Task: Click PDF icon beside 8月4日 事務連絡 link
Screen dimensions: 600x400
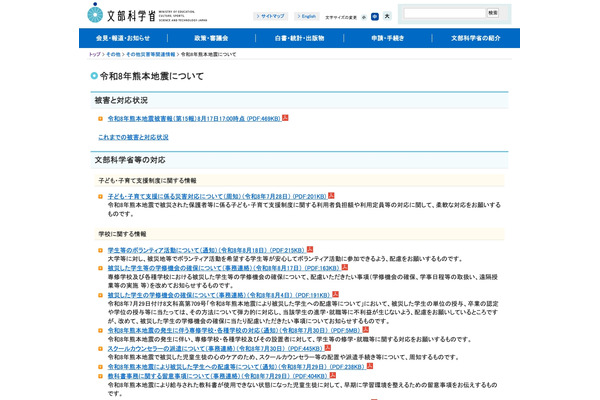Action: tap(336, 294)
